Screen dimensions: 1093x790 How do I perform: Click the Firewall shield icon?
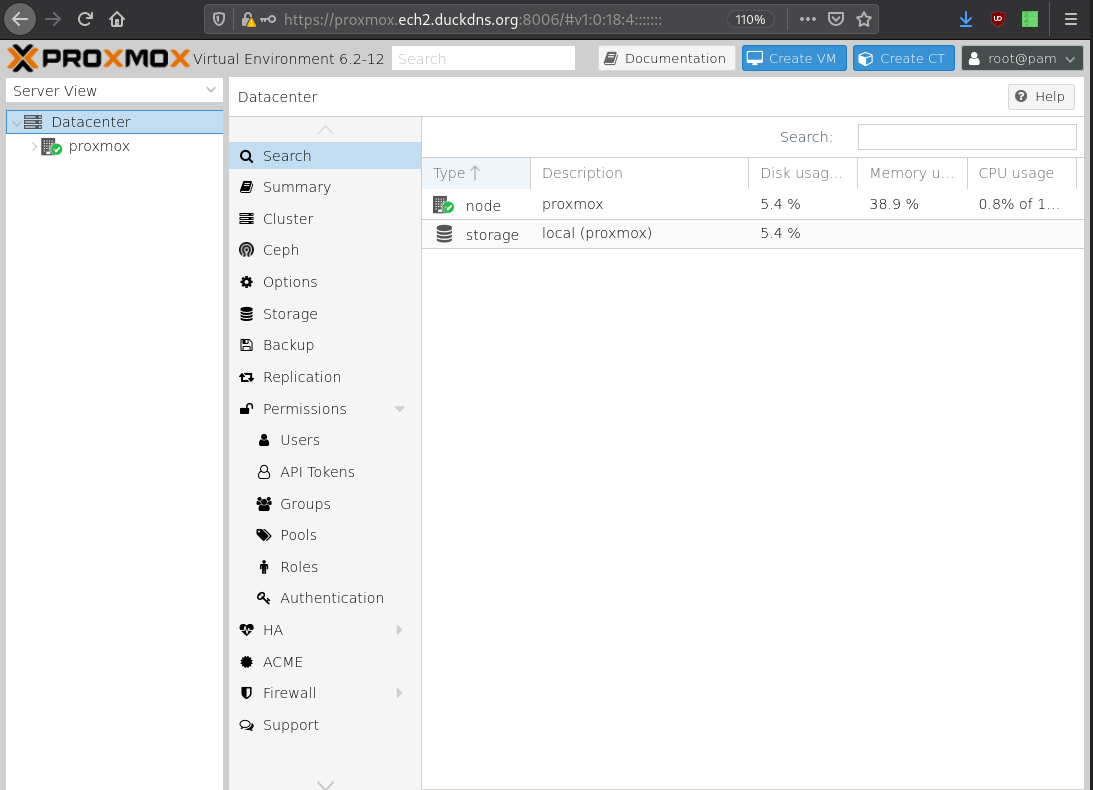(246, 693)
